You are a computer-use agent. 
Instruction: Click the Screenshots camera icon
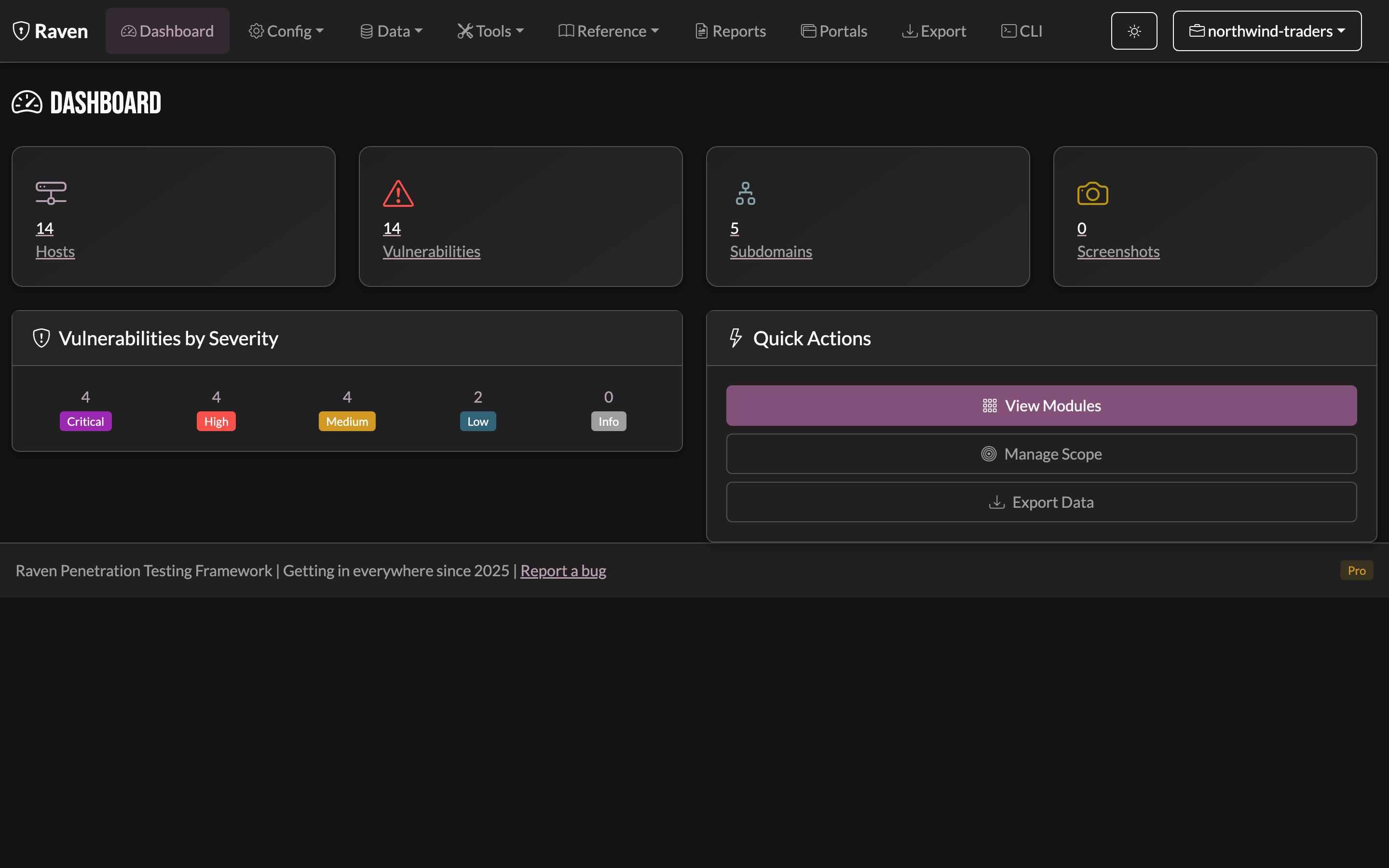[1093, 193]
